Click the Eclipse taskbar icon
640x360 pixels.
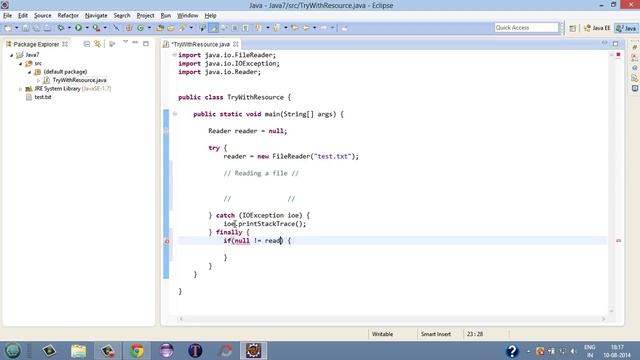253,351
